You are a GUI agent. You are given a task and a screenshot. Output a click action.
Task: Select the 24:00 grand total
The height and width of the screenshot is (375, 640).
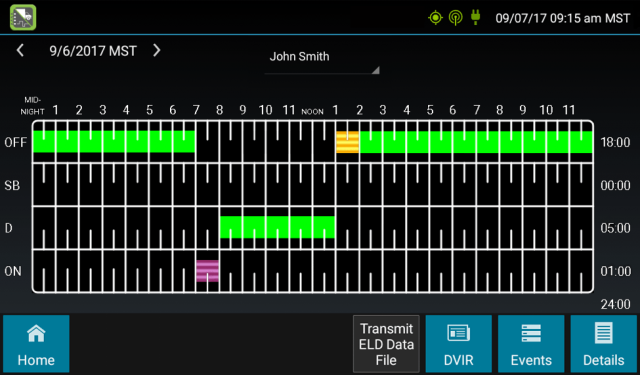pos(616,304)
